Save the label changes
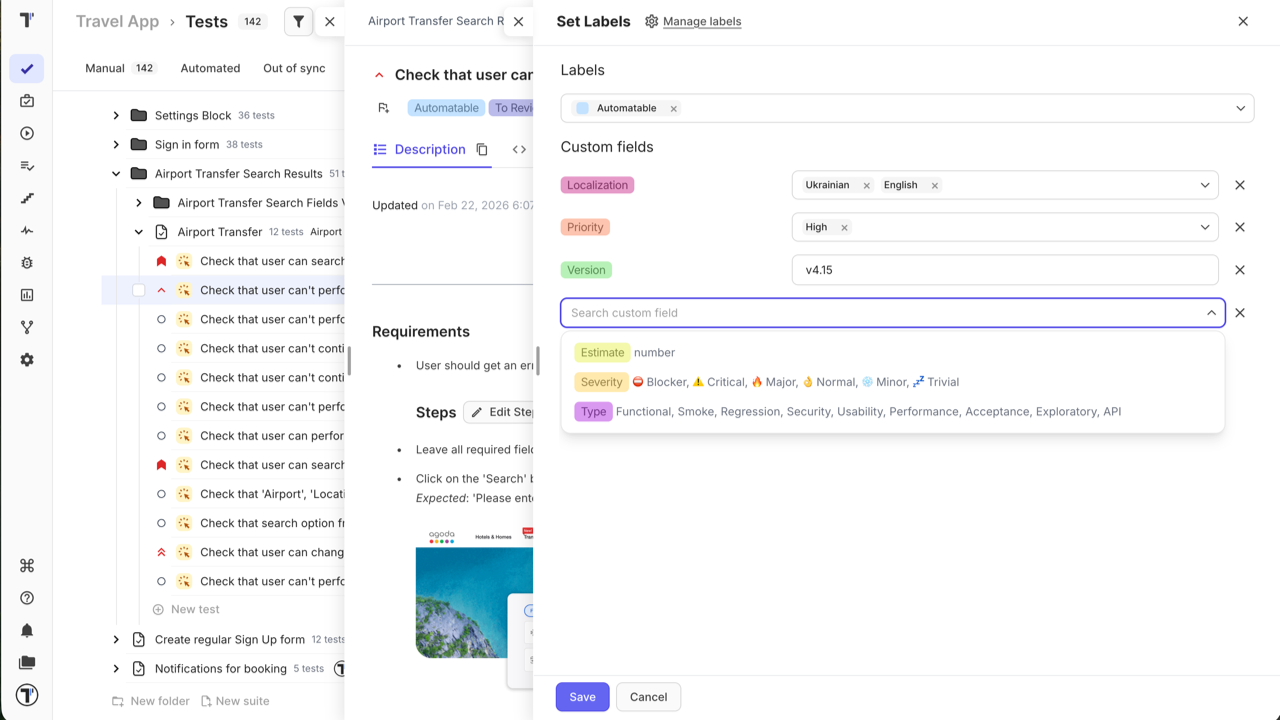Viewport: 1280px width, 720px height. 583,697
